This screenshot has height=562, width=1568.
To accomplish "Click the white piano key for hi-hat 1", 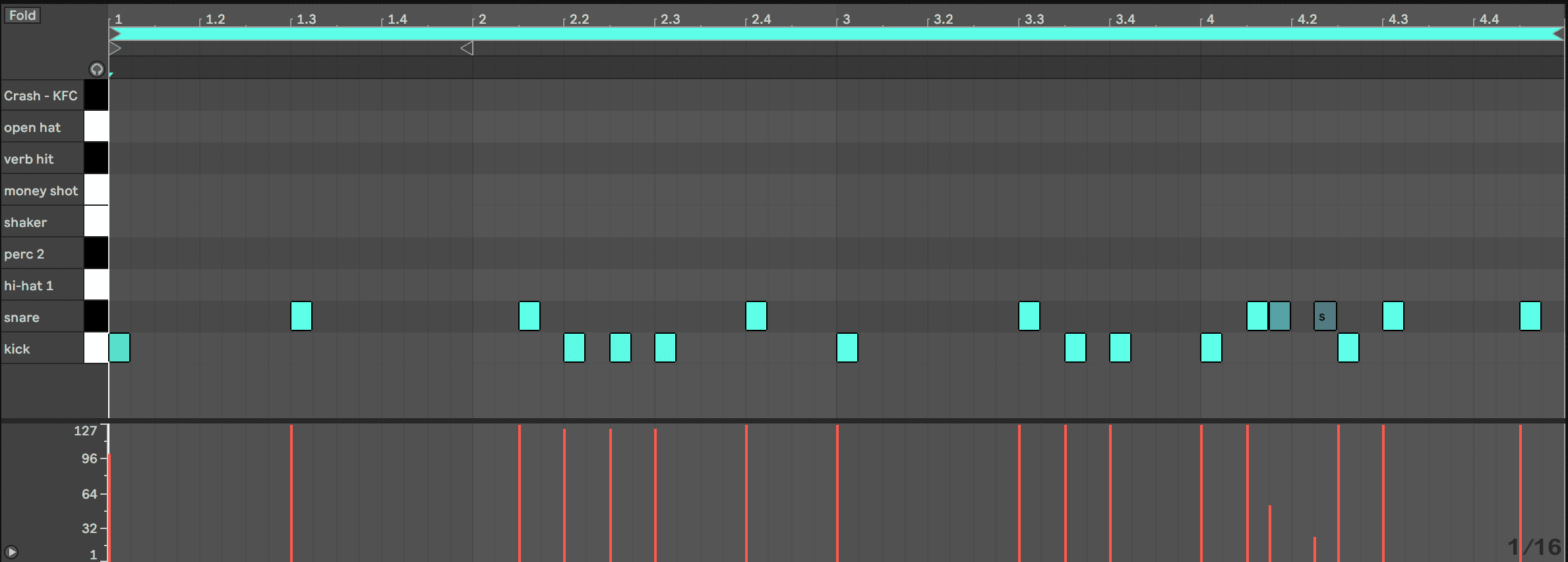I will pos(96,285).
